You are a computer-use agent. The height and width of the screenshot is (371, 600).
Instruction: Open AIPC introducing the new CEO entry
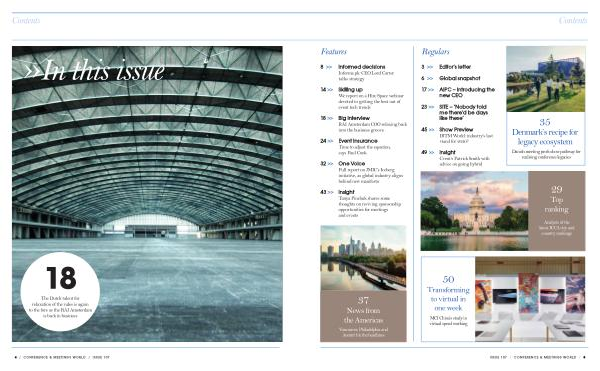[x=458, y=92]
